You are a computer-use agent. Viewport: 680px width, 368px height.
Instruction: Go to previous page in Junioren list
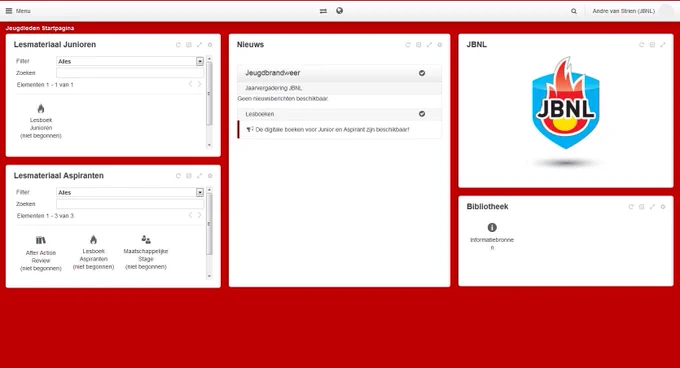pos(190,84)
